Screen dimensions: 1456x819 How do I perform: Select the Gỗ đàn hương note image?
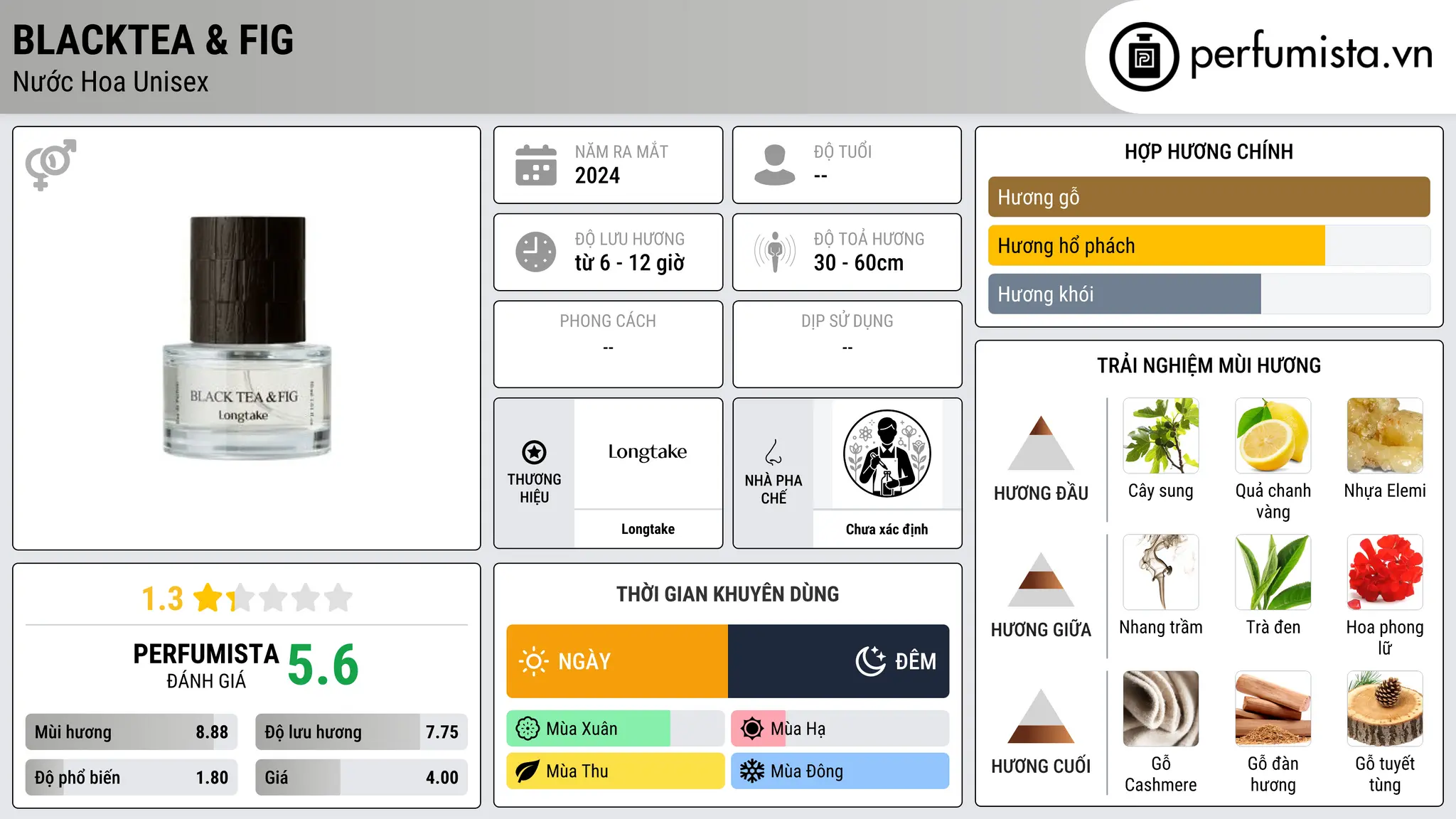[x=1273, y=709]
